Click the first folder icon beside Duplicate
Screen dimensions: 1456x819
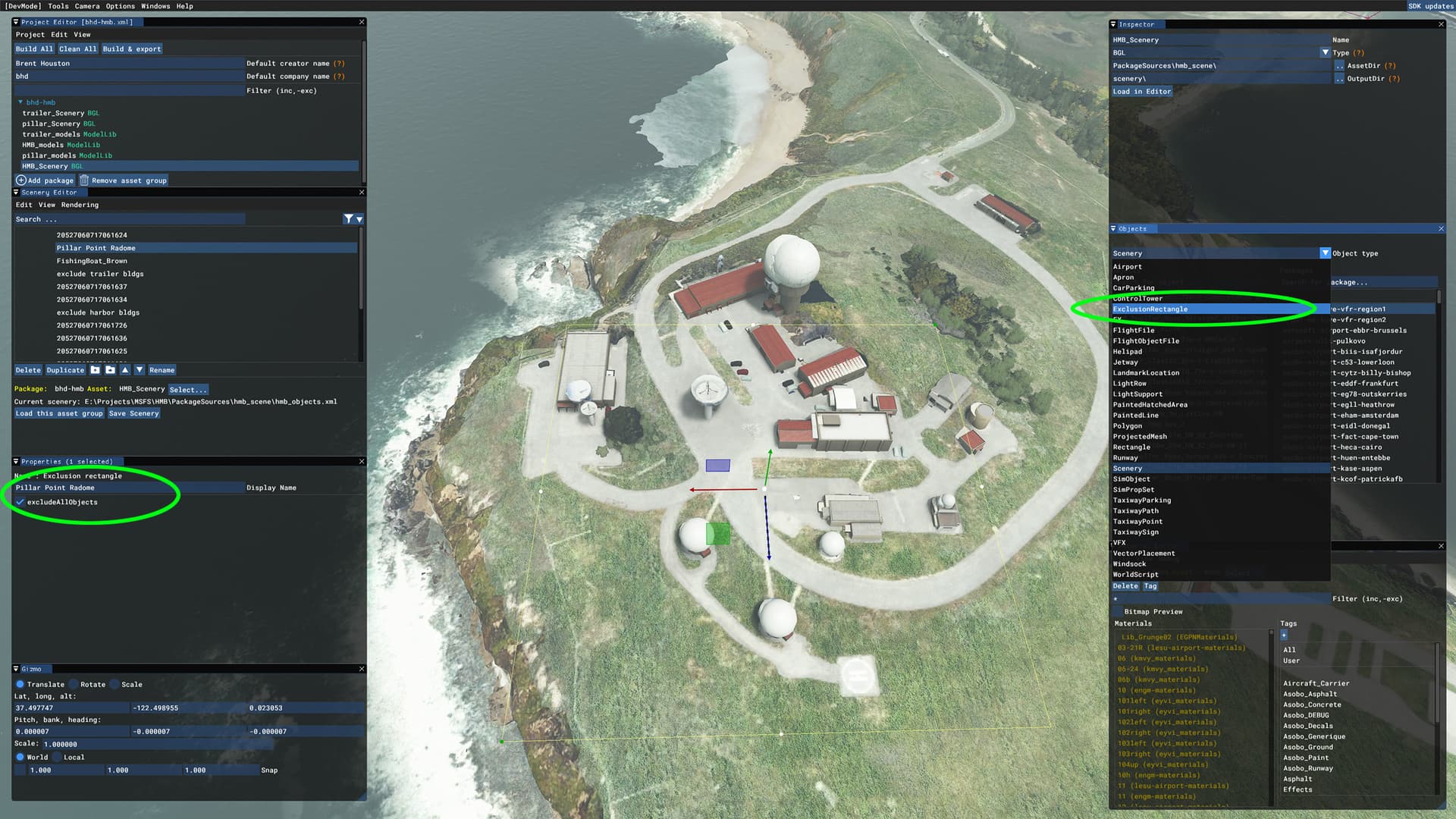click(x=96, y=370)
